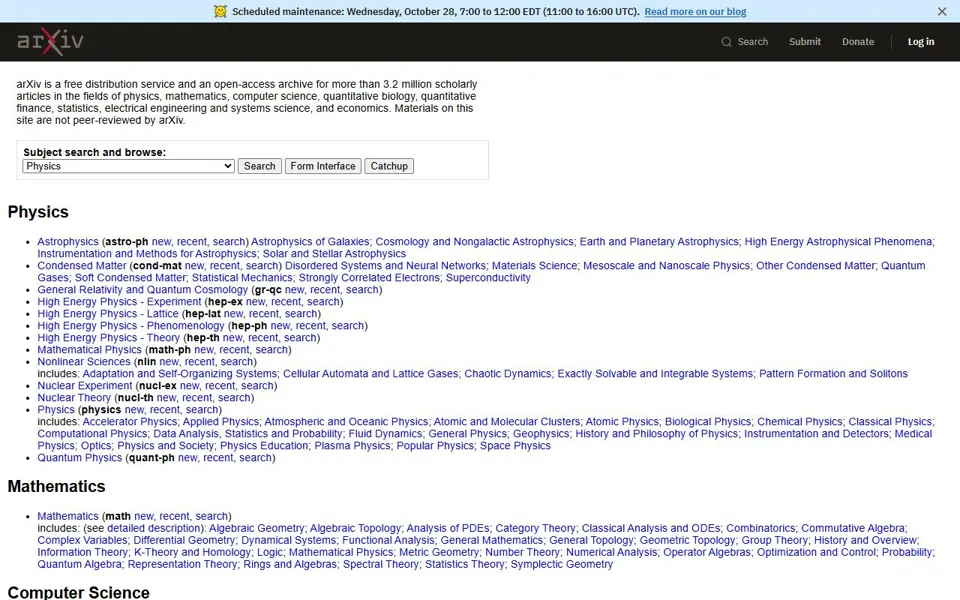Open the Mathematics (math) archive link
The height and width of the screenshot is (600, 960).
pos(67,516)
